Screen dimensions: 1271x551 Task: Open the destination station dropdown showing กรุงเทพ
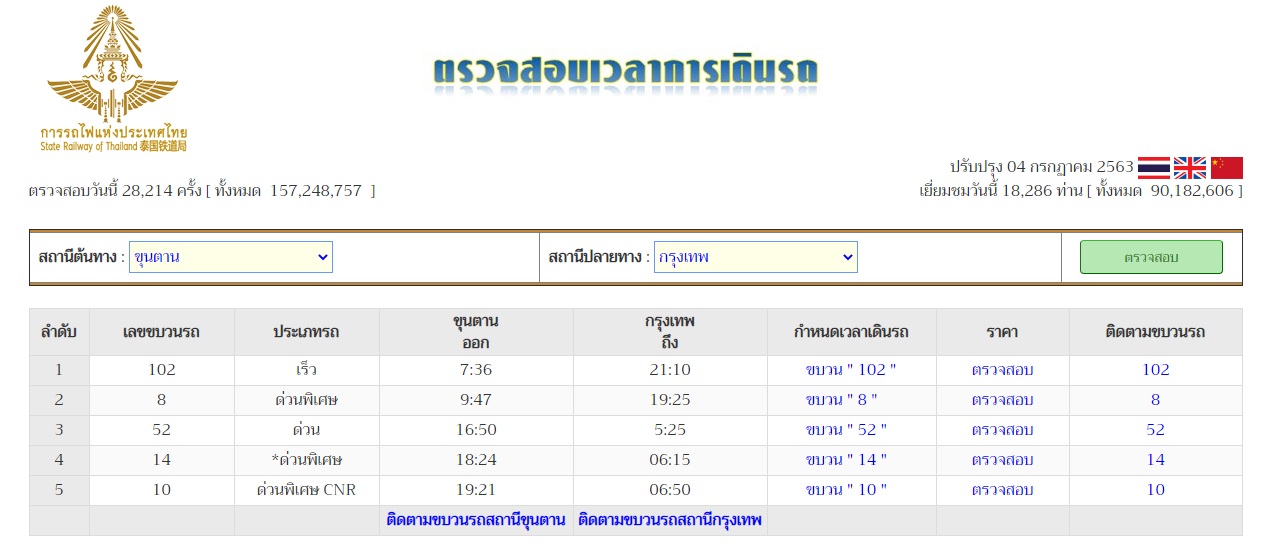click(x=755, y=257)
